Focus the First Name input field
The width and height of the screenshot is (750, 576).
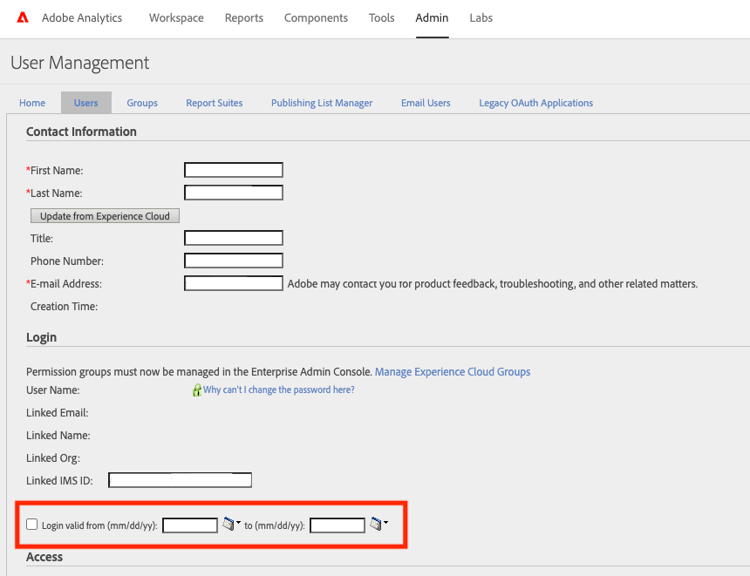point(233,170)
